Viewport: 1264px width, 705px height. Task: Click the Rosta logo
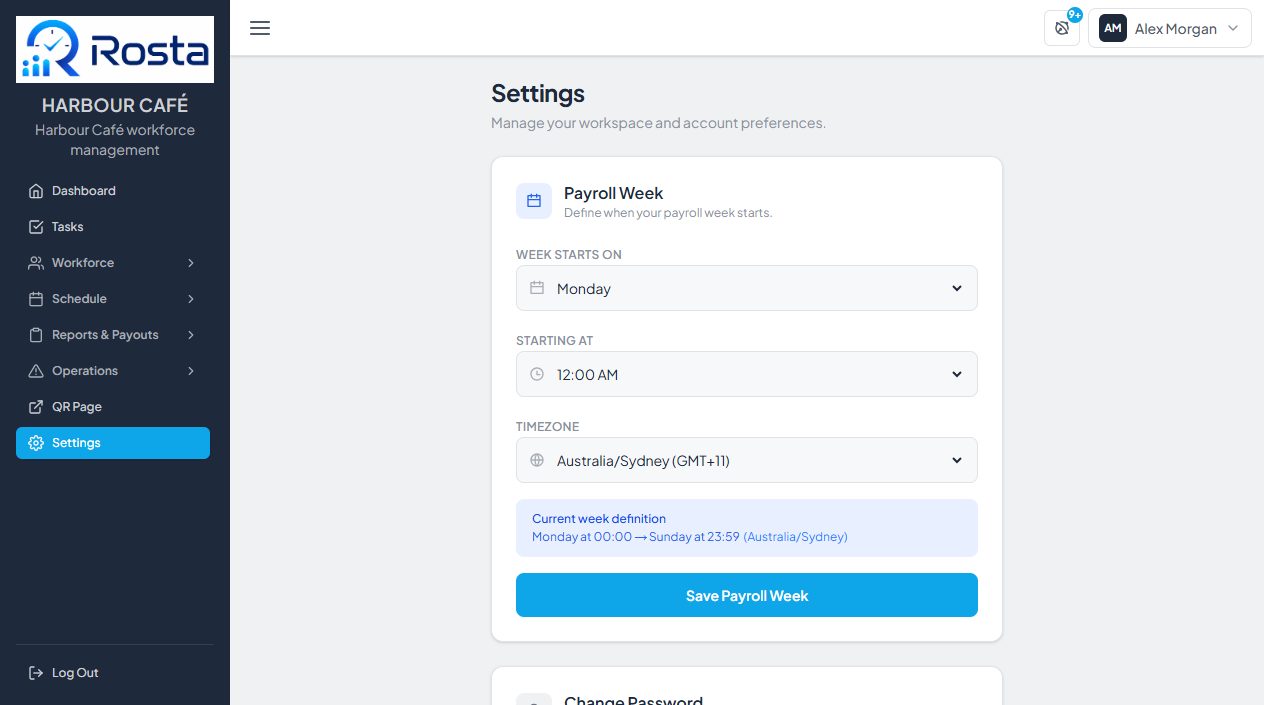click(x=115, y=49)
